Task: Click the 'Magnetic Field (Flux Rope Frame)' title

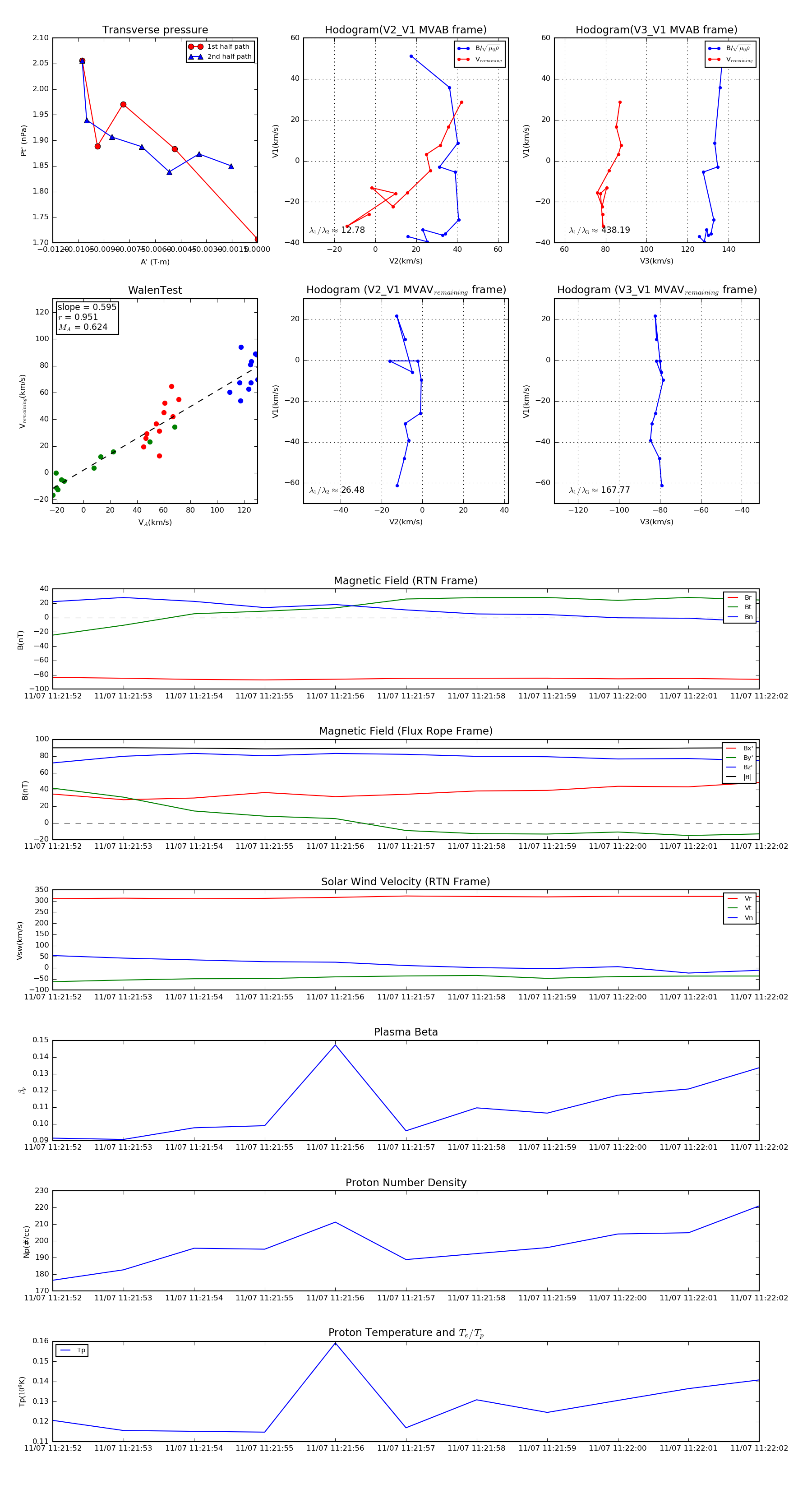Action: (406, 731)
